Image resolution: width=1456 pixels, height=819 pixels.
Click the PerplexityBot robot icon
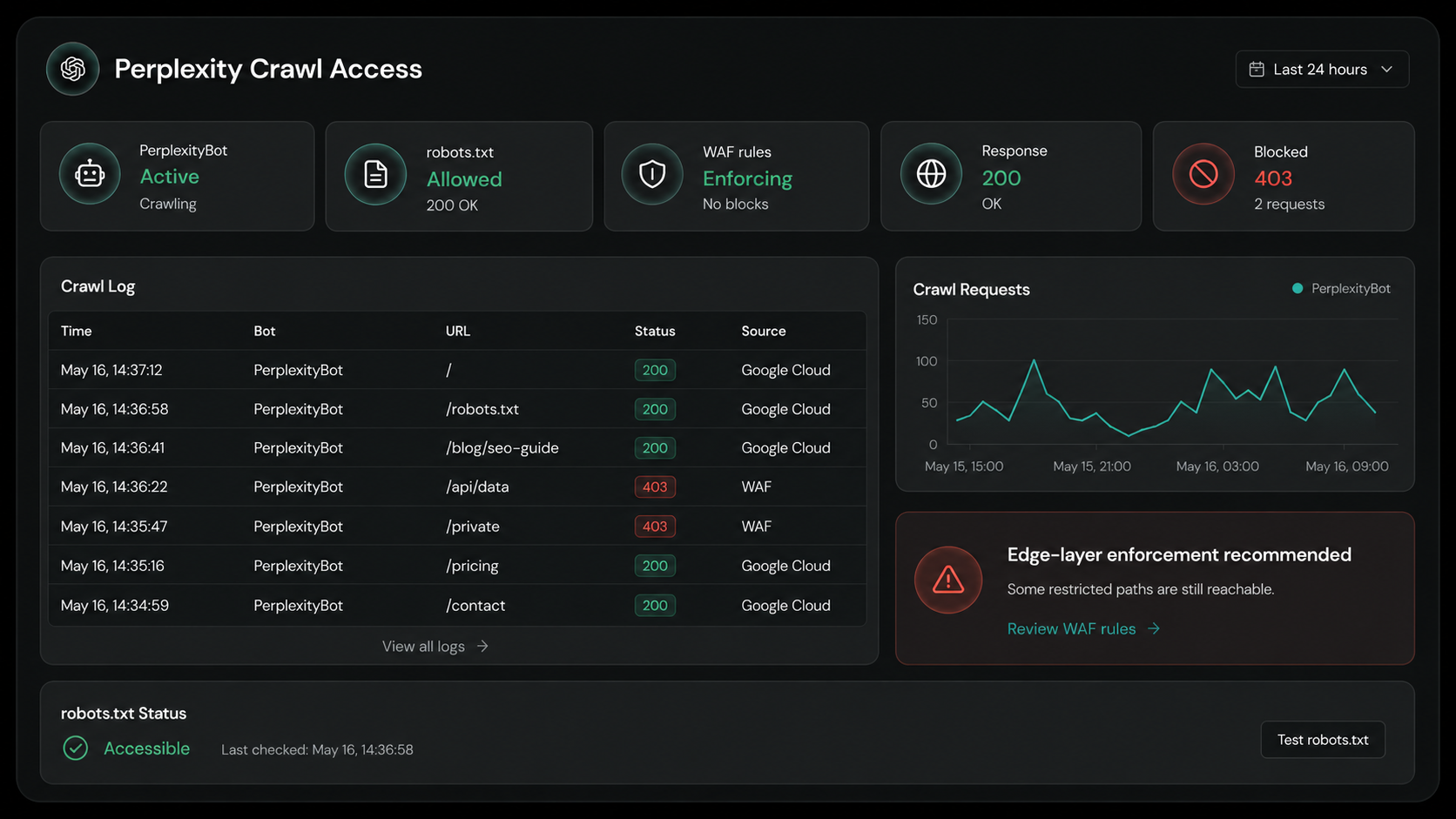point(90,174)
